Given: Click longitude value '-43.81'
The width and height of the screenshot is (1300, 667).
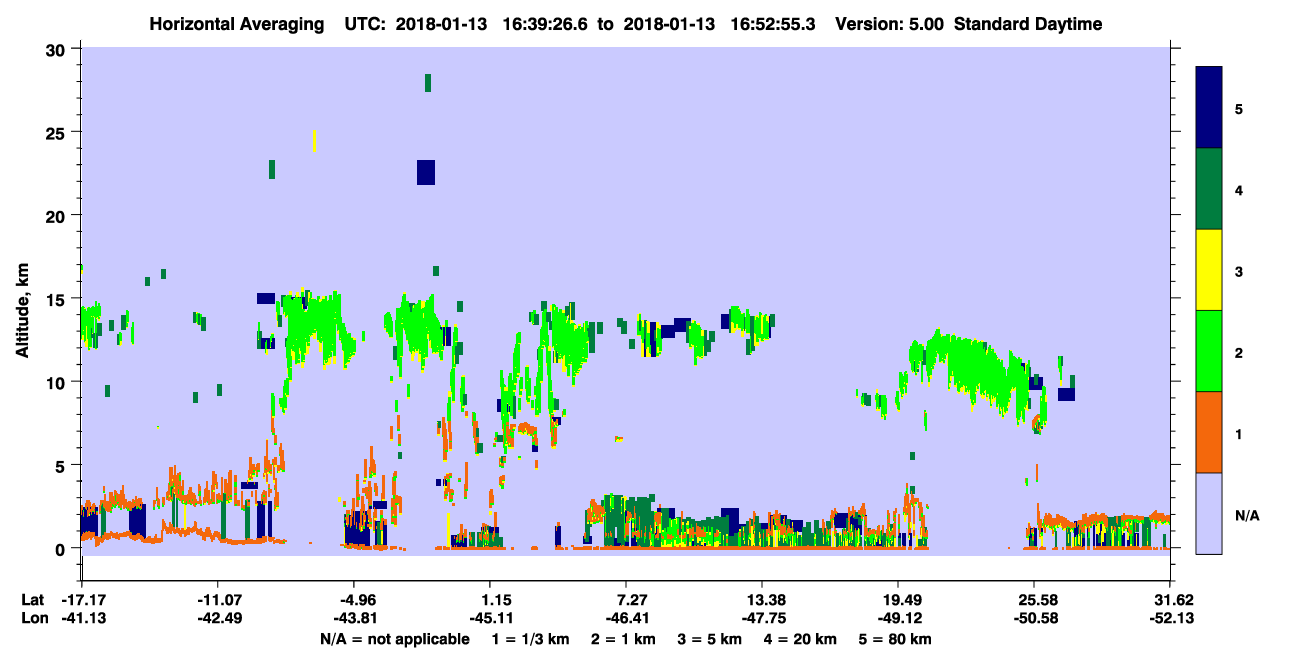Looking at the screenshot, I should (353, 618).
